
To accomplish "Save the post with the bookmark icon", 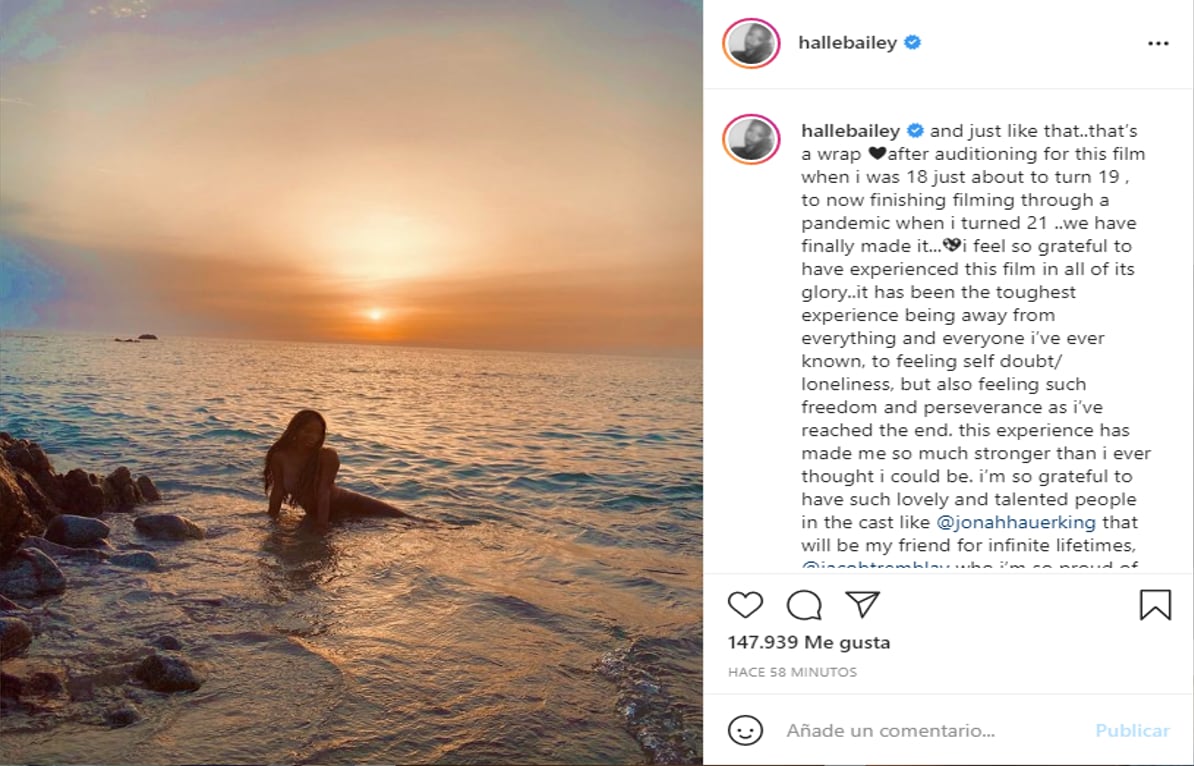I will [1155, 605].
